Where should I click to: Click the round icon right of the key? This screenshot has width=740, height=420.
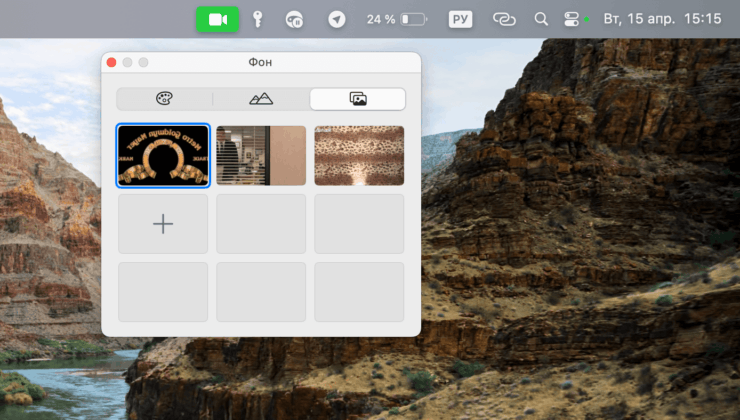coord(294,19)
